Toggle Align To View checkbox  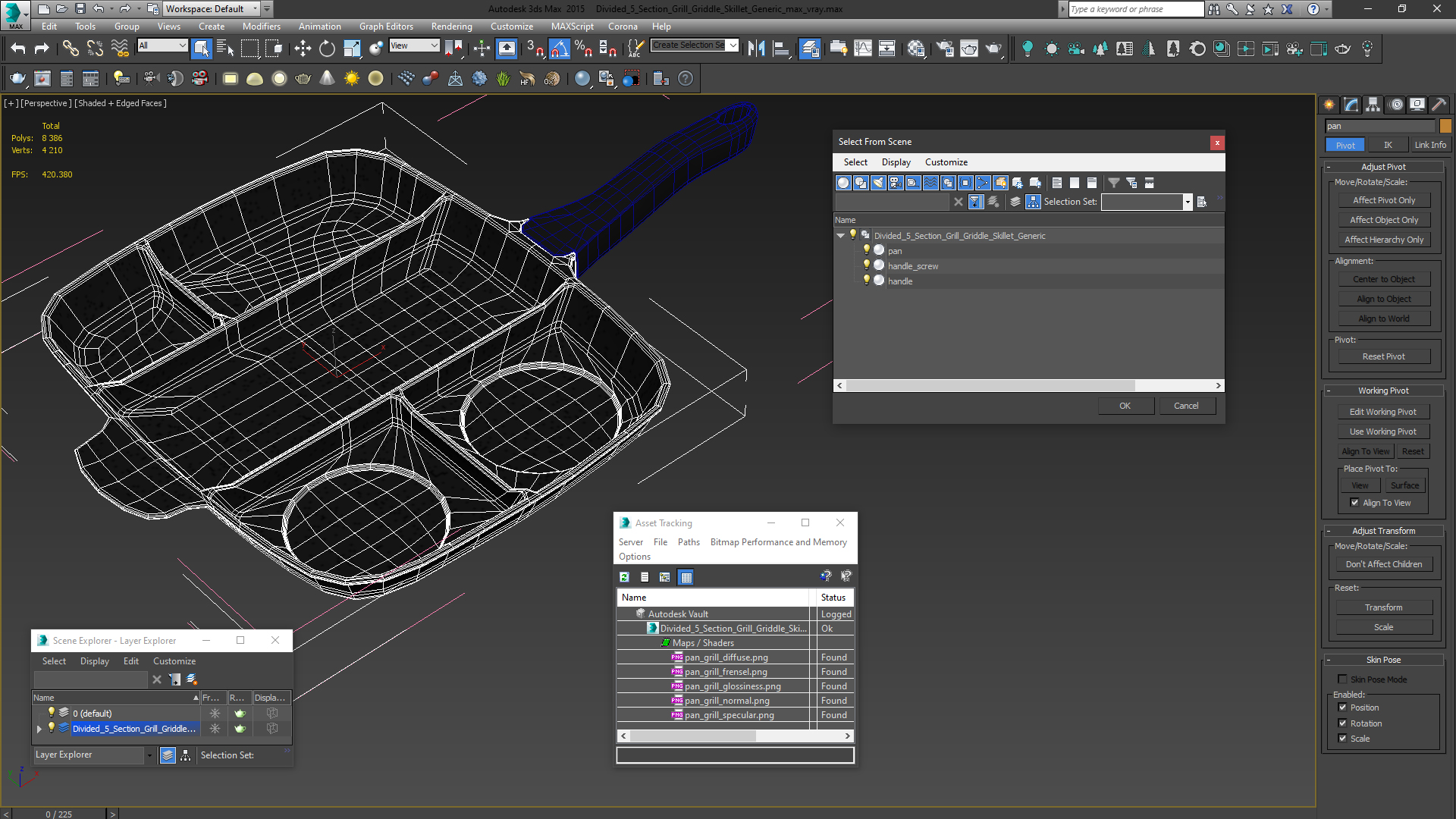tap(1354, 502)
